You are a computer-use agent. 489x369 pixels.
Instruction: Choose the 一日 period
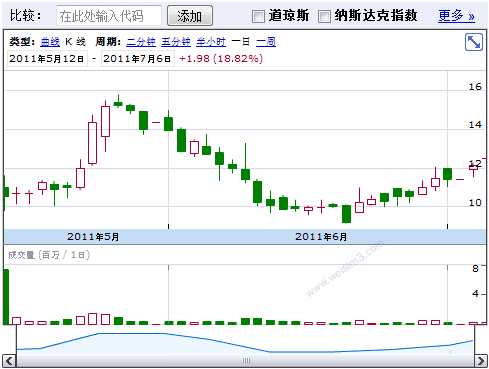[x=240, y=42]
